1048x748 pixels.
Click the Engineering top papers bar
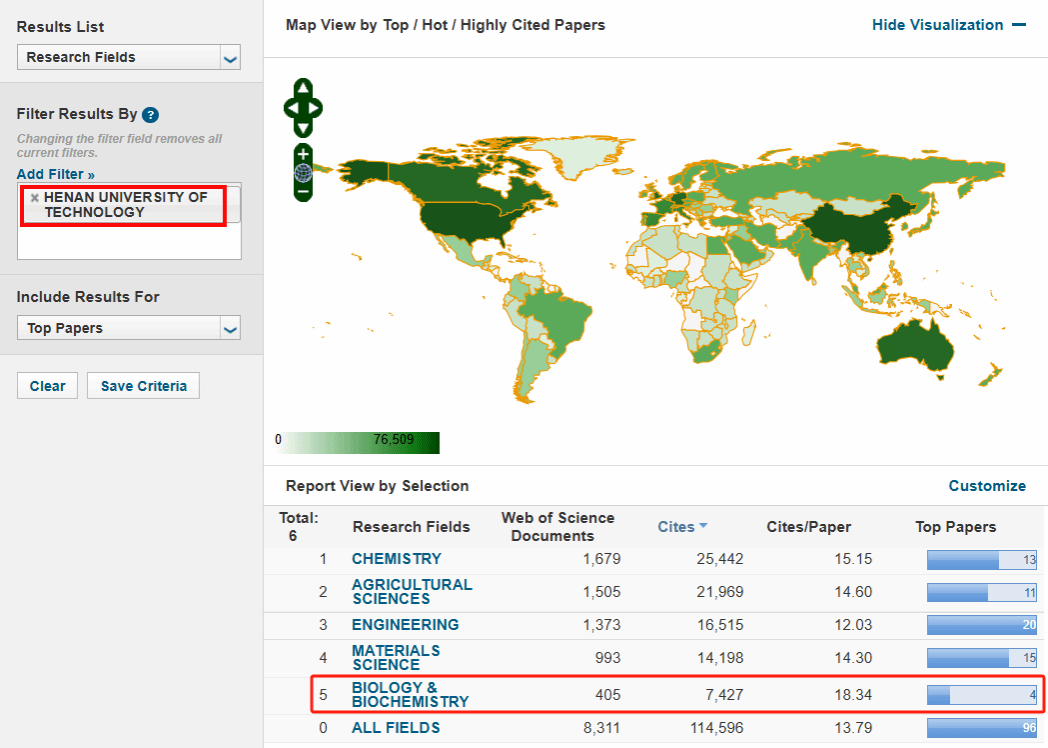(x=981, y=625)
